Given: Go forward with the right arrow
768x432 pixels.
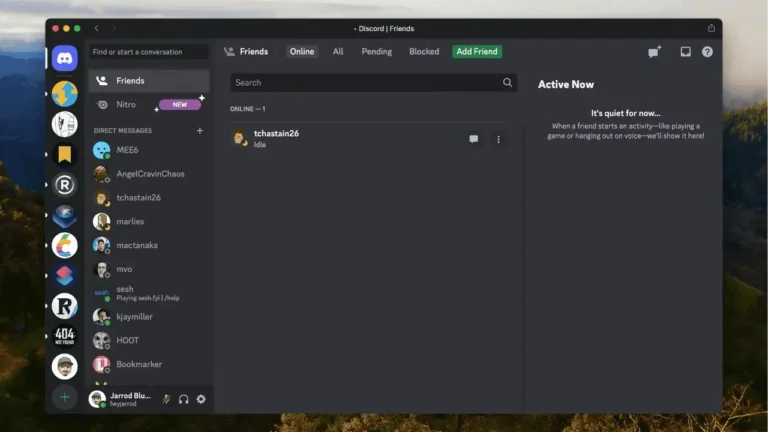Looking at the screenshot, I should click(x=114, y=28).
